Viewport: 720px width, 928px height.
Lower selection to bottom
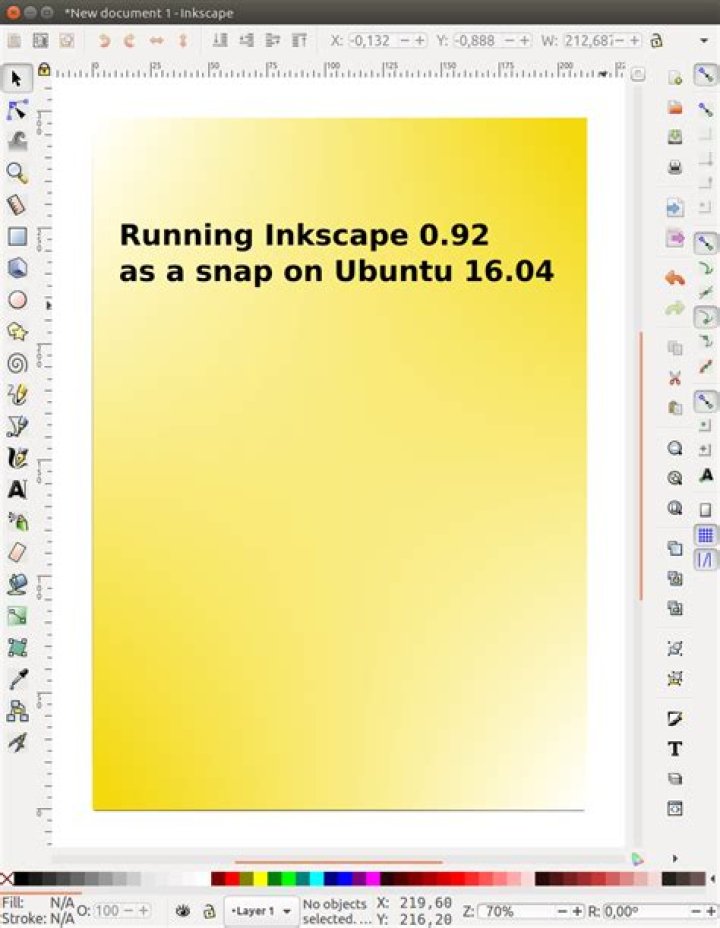(219, 40)
